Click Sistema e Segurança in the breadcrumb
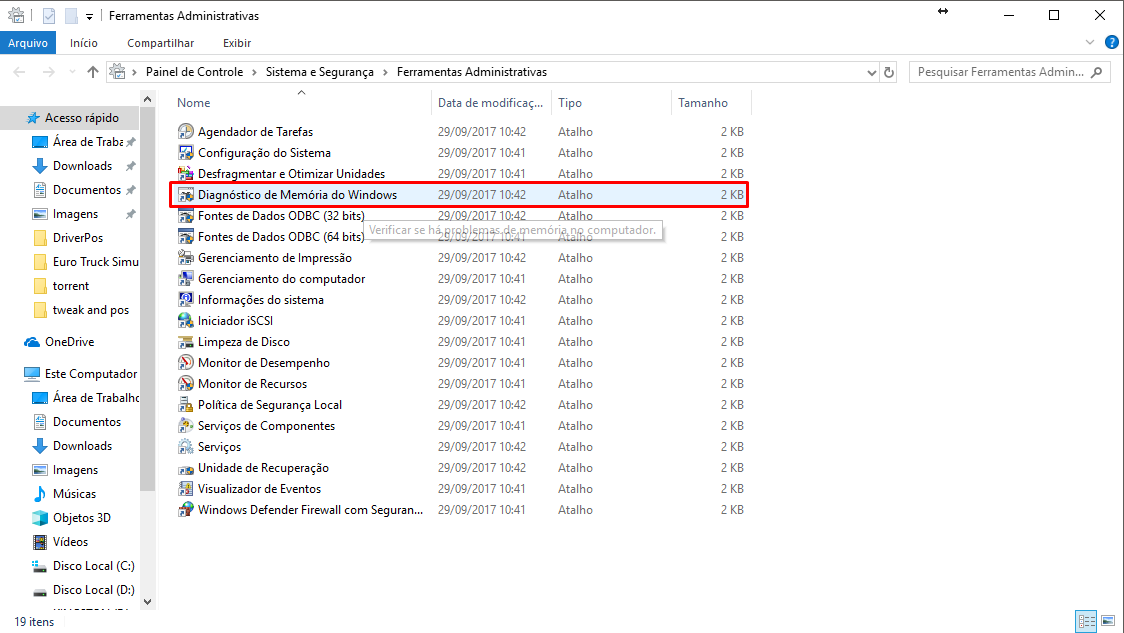This screenshot has width=1124, height=633. [320, 72]
